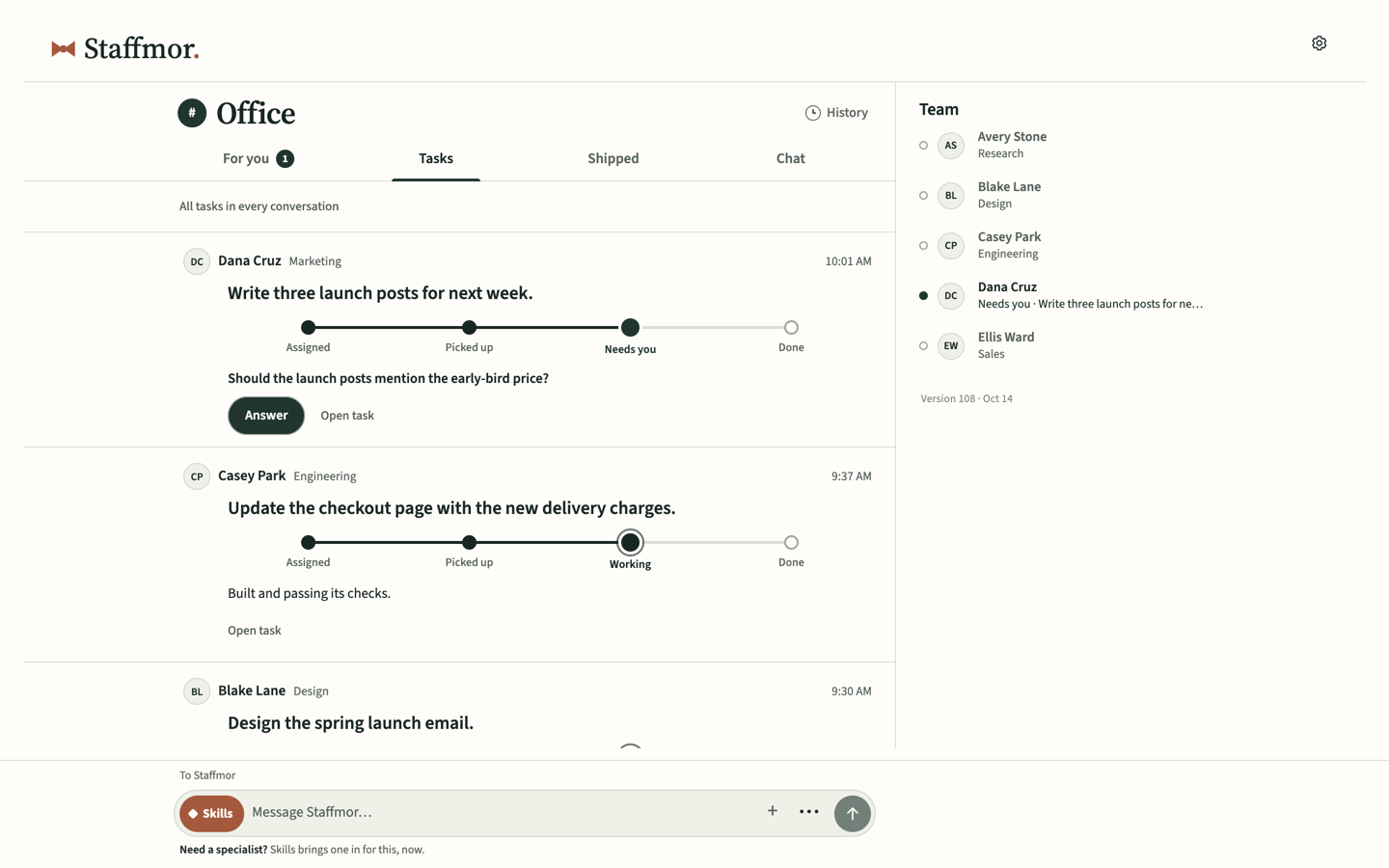The image size is (1389, 868).
Task: Click the plus attach icon in composer
Action: [773, 812]
